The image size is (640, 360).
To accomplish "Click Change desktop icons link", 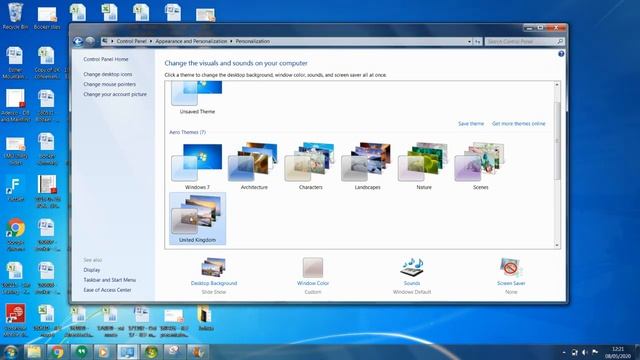I will 108,74.
